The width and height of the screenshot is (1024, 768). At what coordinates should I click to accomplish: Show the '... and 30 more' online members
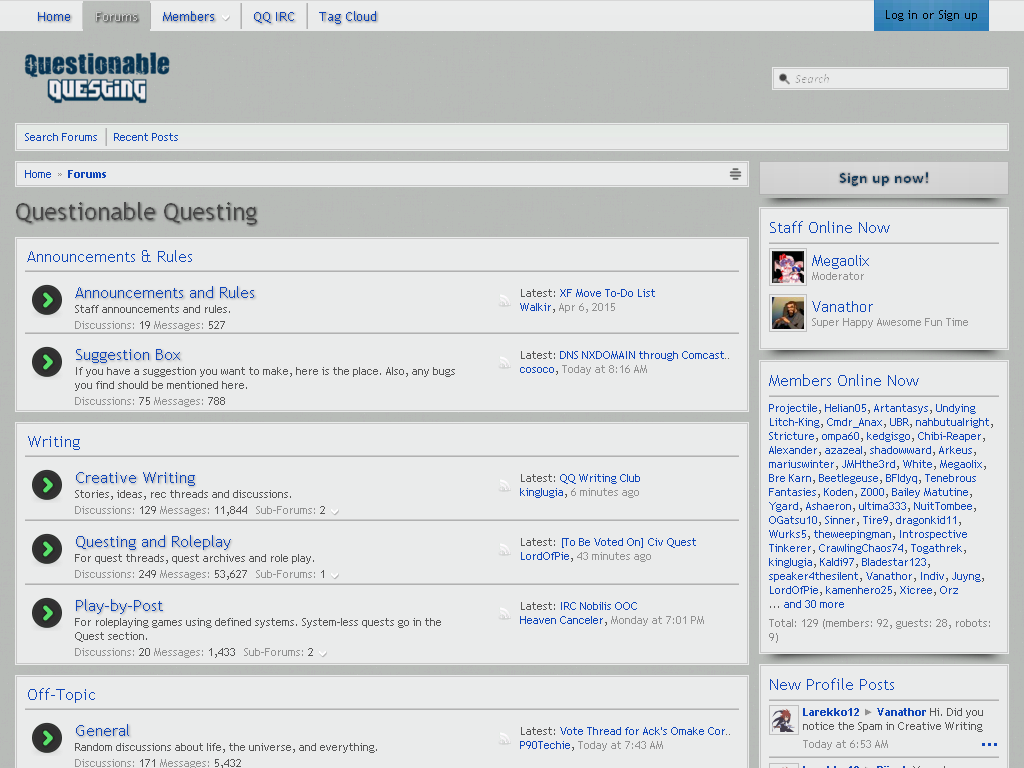tap(806, 604)
